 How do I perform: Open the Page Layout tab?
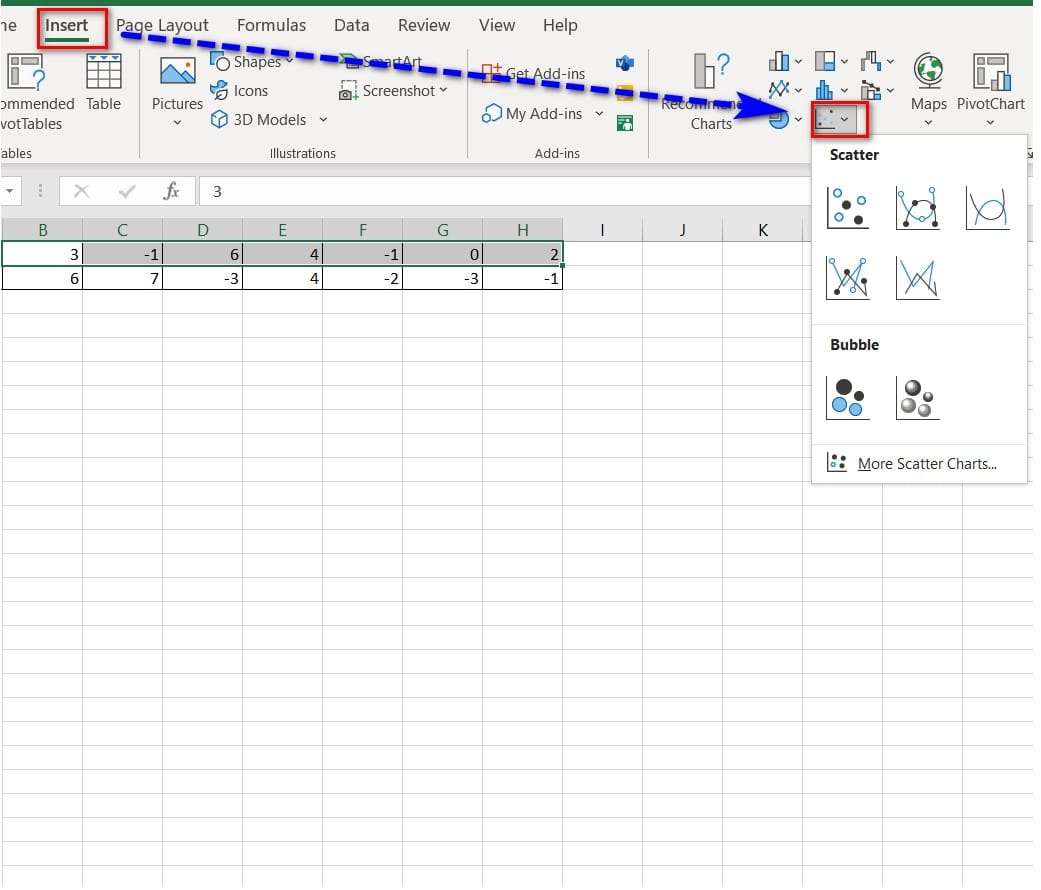click(162, 25)
